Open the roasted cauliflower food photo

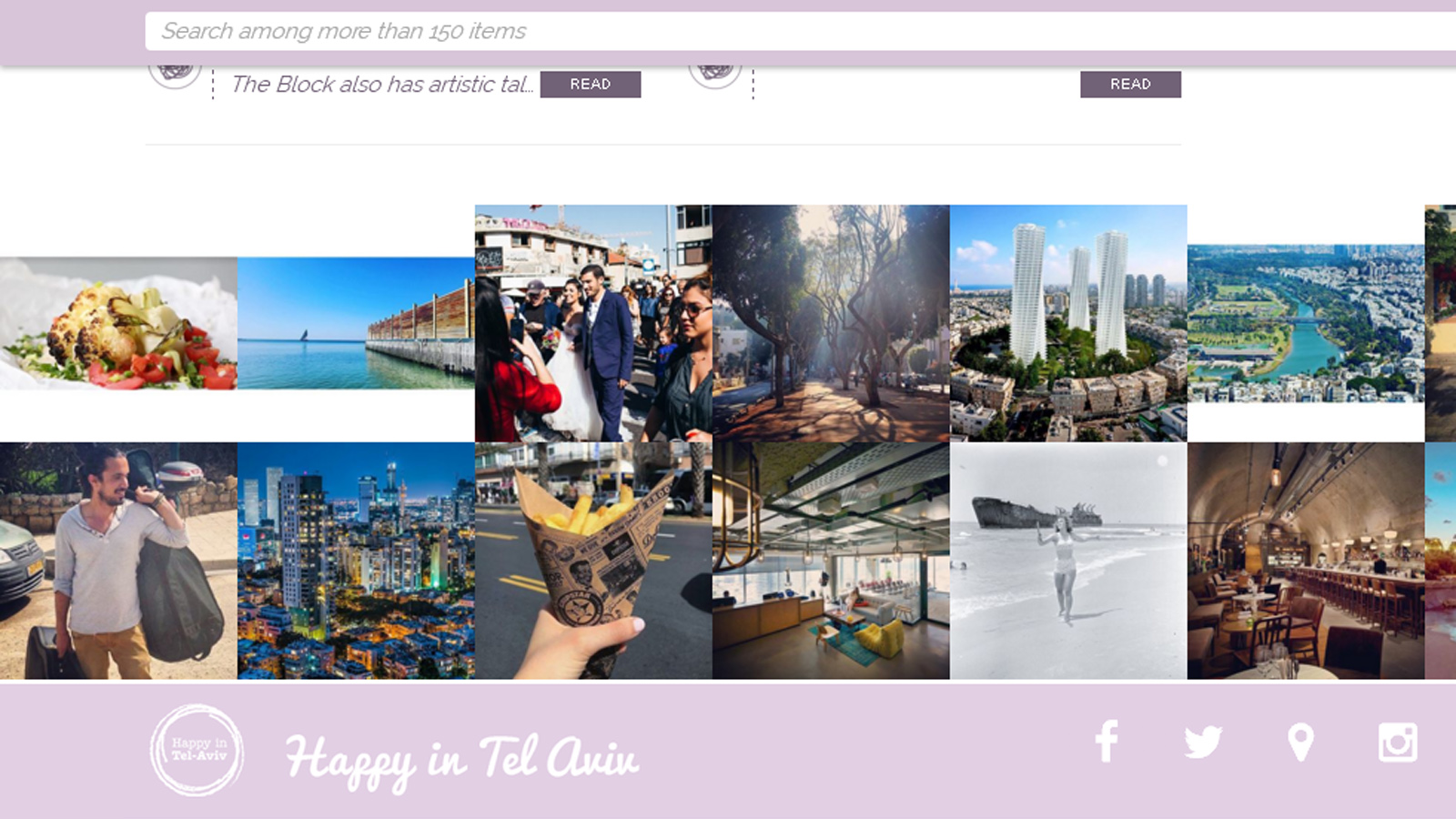(x=118, y=323)
